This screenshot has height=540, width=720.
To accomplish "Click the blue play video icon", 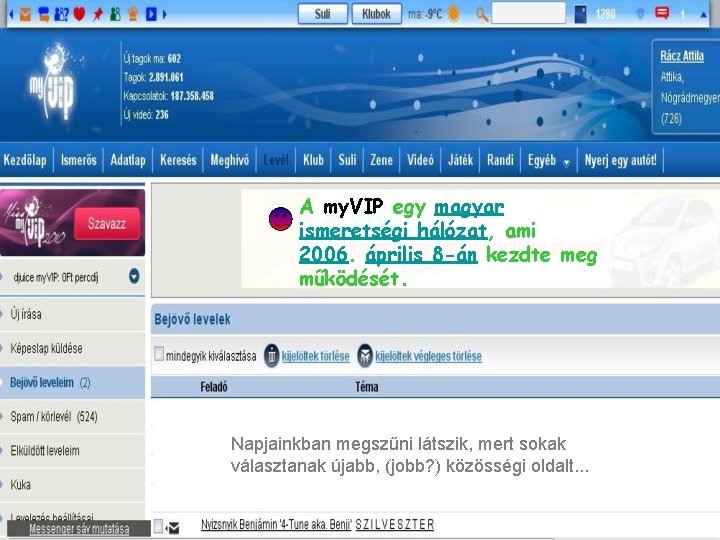I will pos(151,14).
